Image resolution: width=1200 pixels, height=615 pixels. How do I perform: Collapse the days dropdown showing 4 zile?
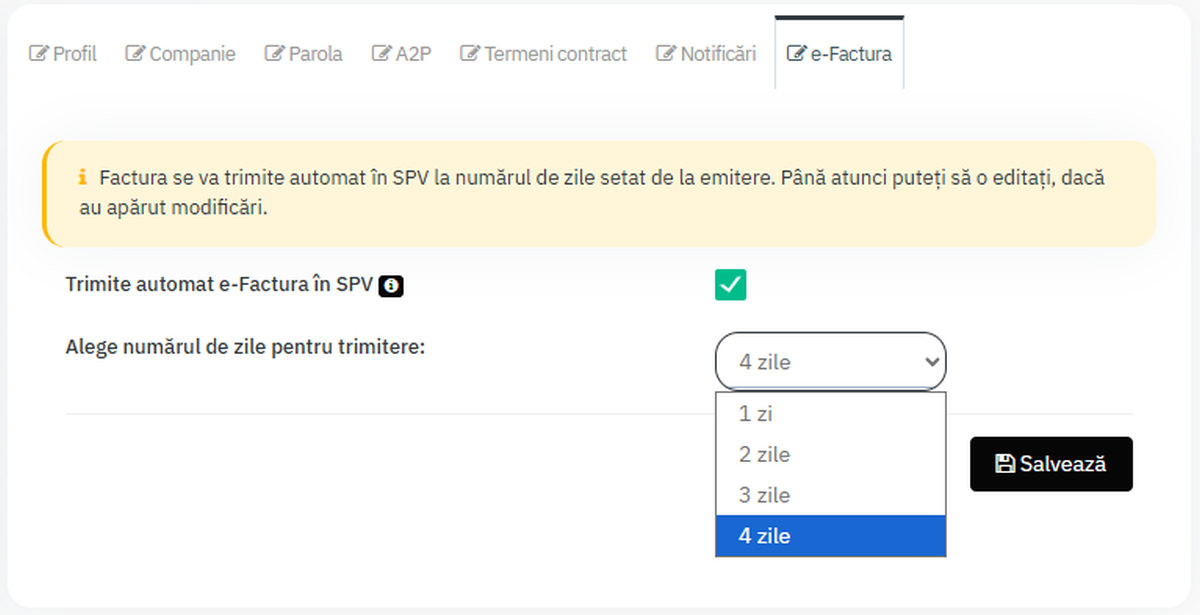pos(830,361)
